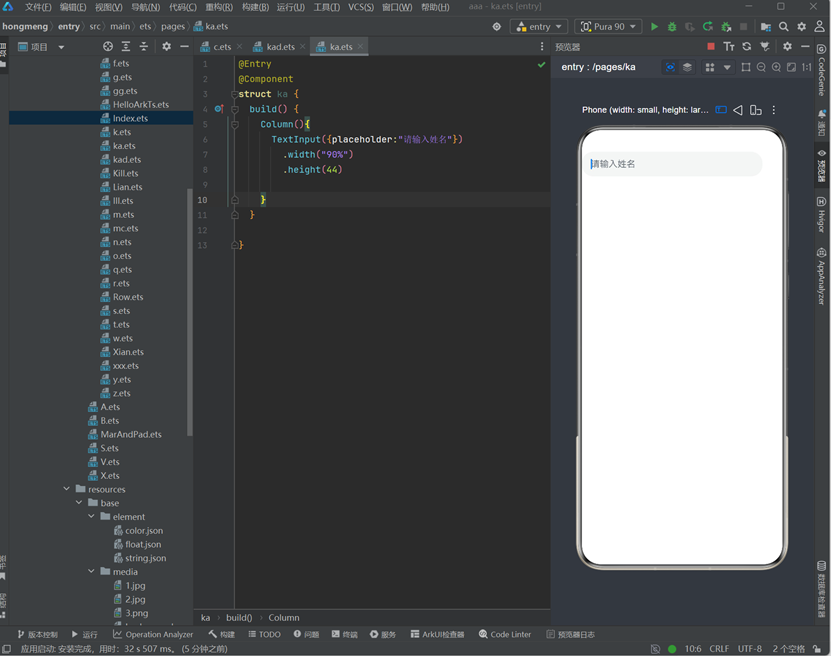
Task: Toggle inspector mode in previewer
Action: tap(670, 67)
